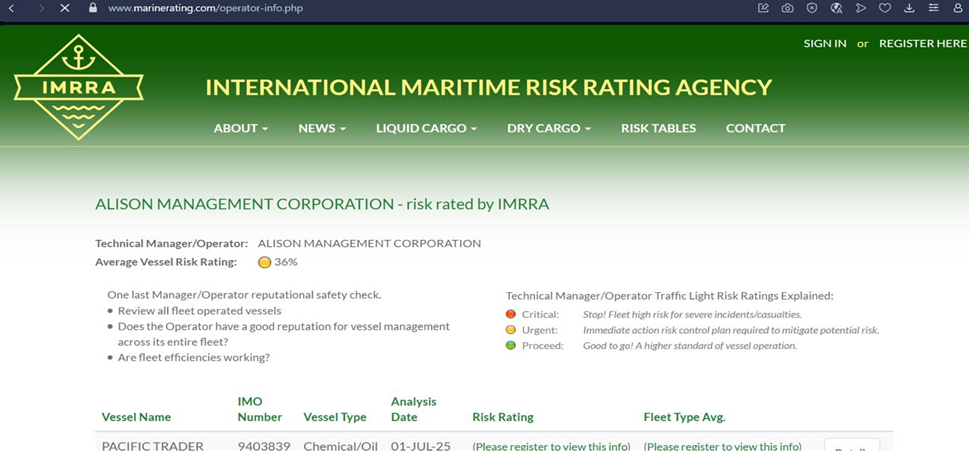Expand the ABOUT dropdown menu
The image size is (969, 452).
pos(241,129)
